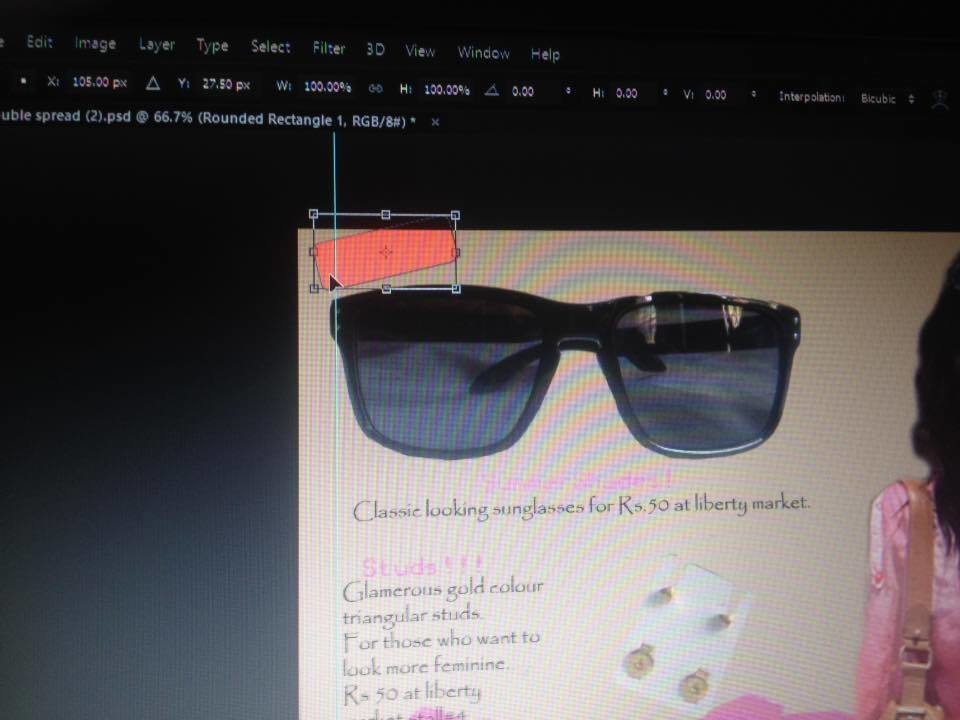Click the top-center transform handle
Viewport: 960px width, 720px height.
[385, 214]
